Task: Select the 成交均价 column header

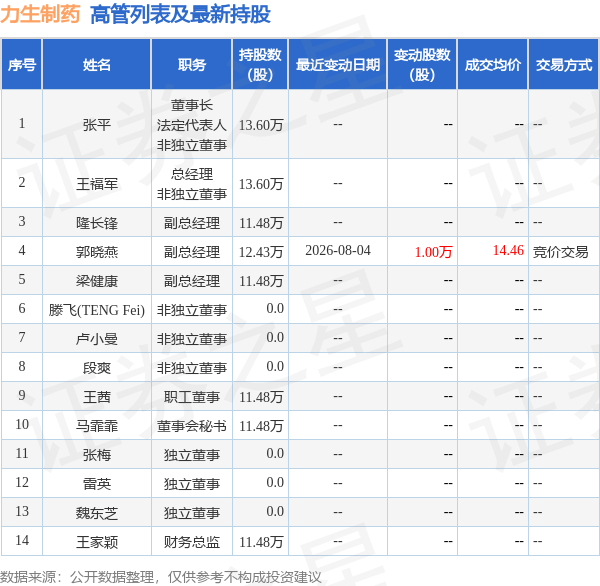Action: point(493,65)
